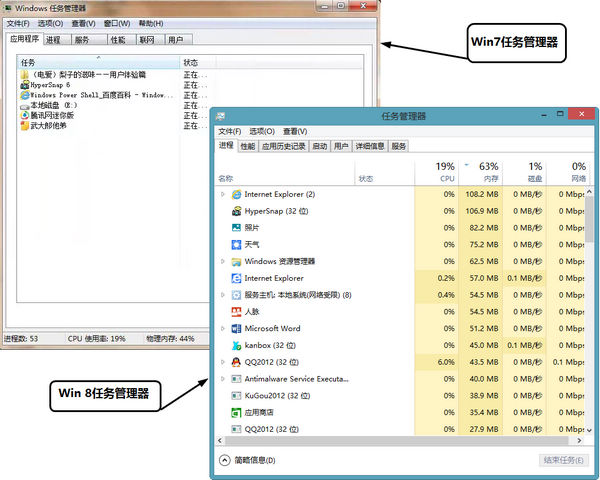This screenshot has height=480, width=600.
Task: Click the HyperSnap (32 位) process icon
Action: 236,211
